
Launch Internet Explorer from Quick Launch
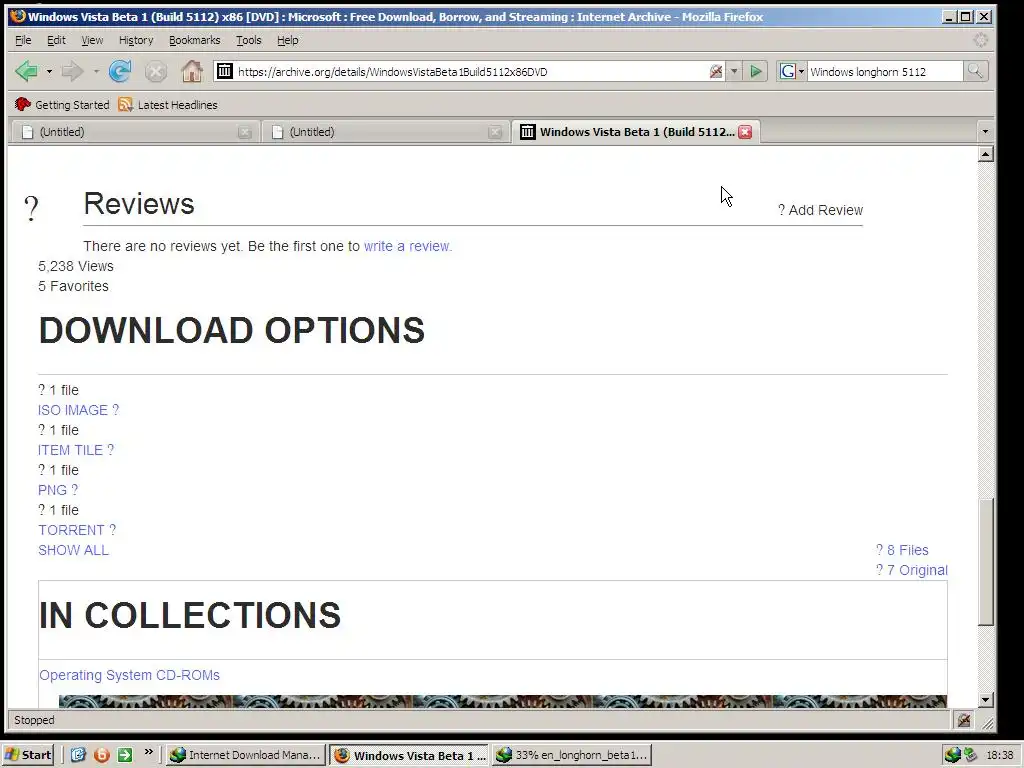click(x=78, y=755)
